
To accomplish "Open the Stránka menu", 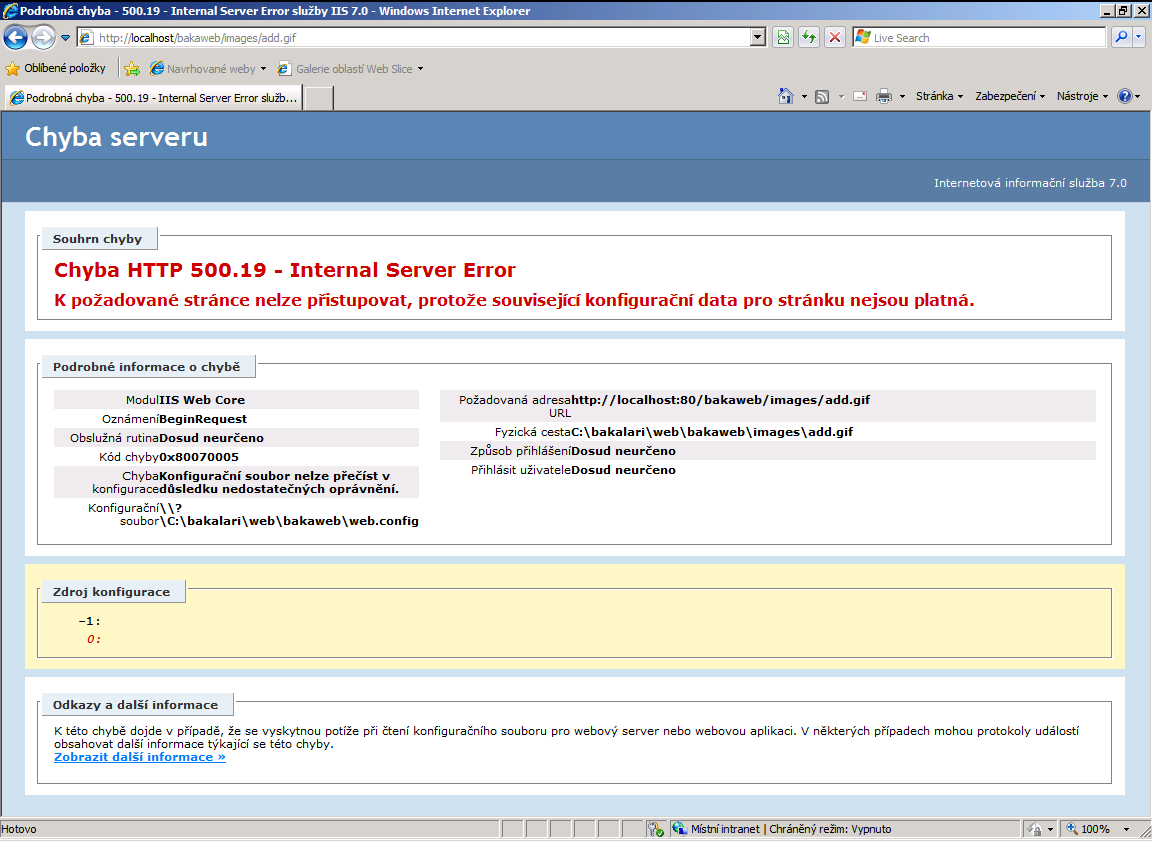I will coord(939,96).
